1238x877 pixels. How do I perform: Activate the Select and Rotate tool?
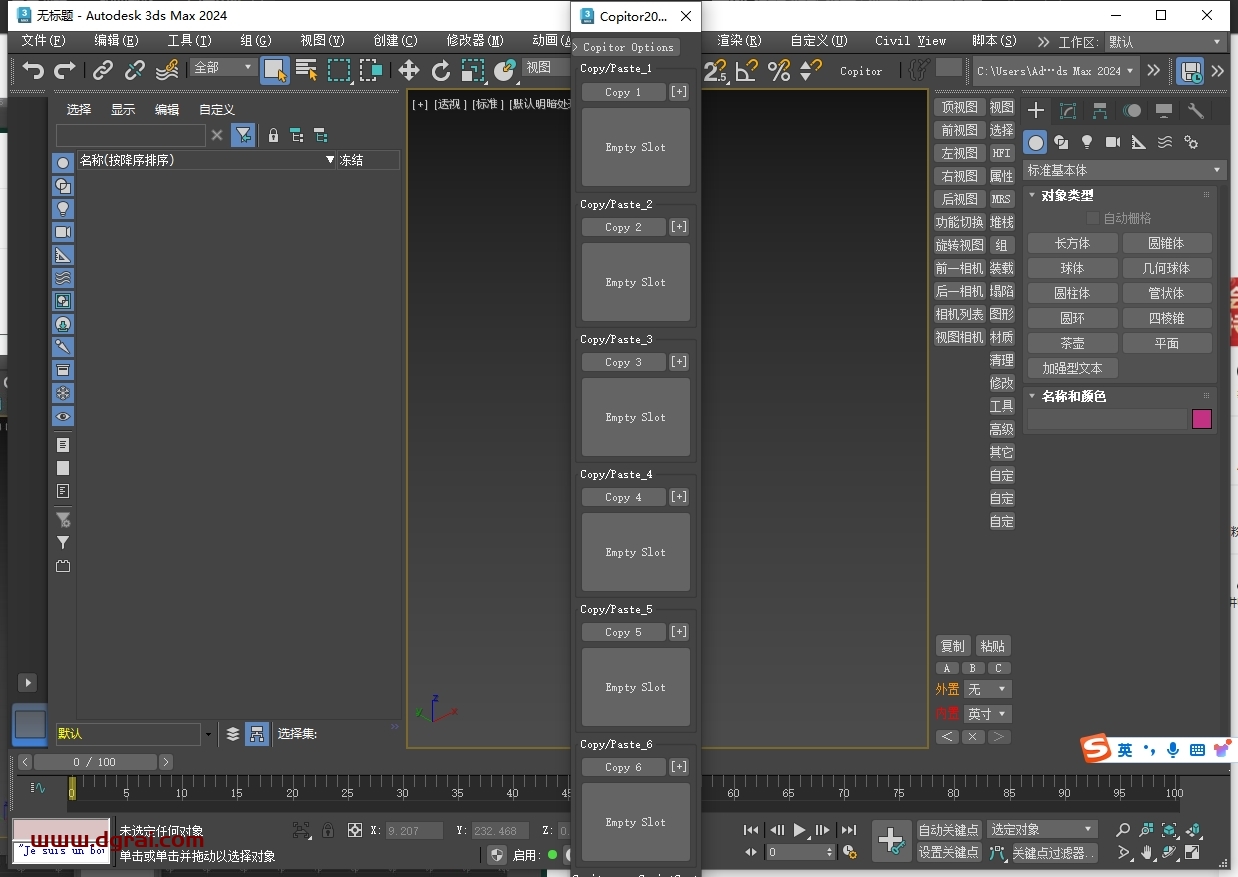coord(441,70)
